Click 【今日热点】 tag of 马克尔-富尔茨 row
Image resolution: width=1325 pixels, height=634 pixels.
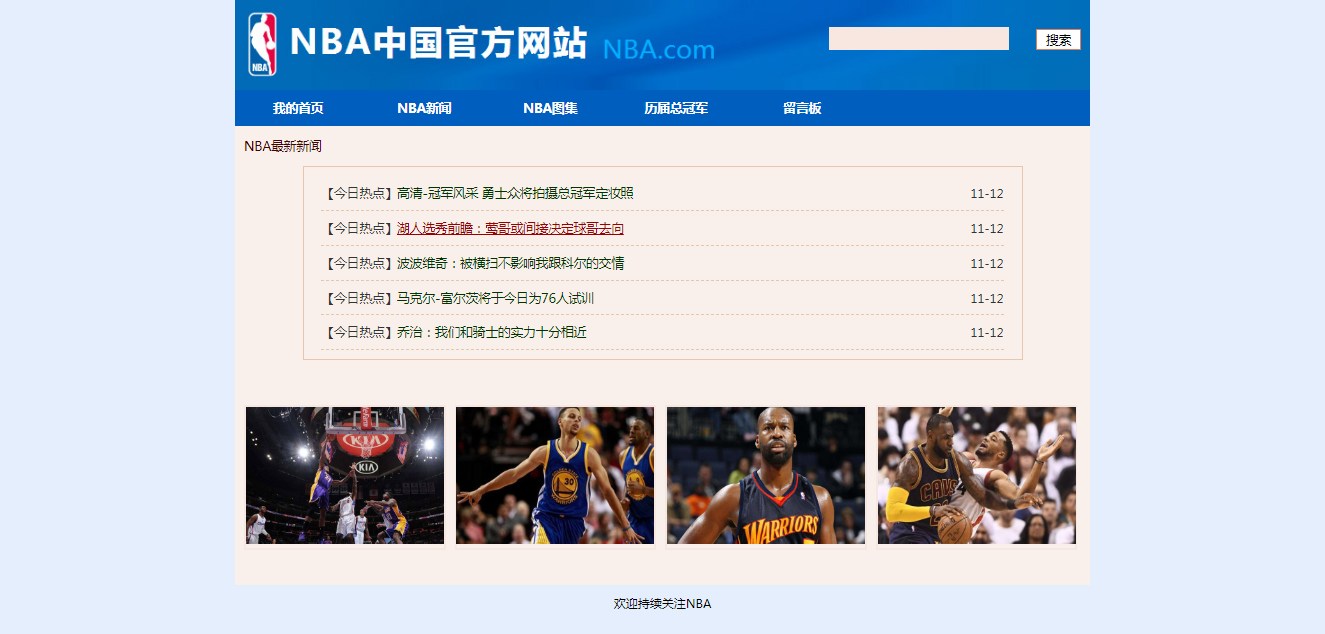359,299
